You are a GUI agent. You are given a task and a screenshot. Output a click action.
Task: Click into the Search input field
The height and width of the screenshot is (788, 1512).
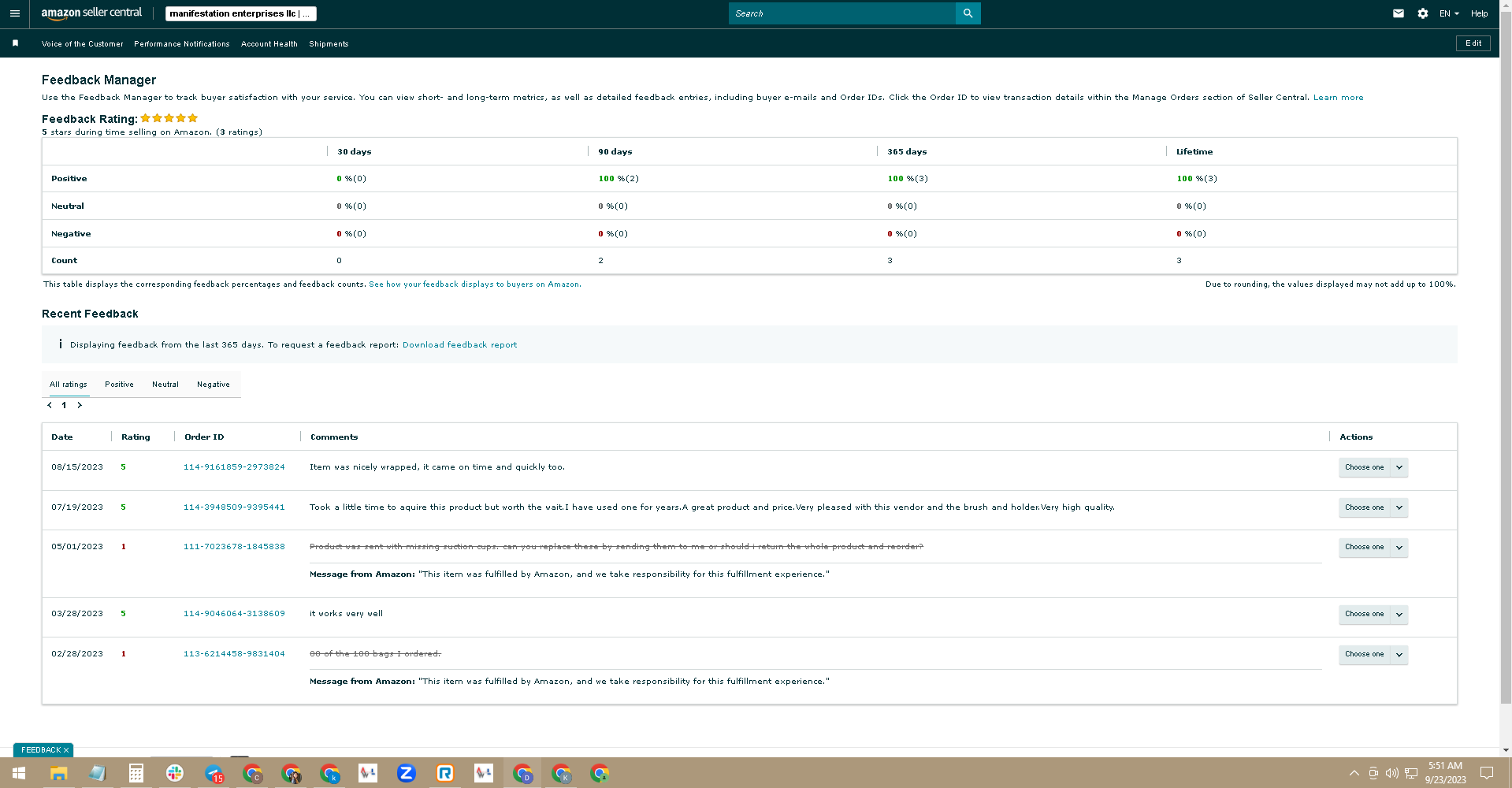point(841,13)
